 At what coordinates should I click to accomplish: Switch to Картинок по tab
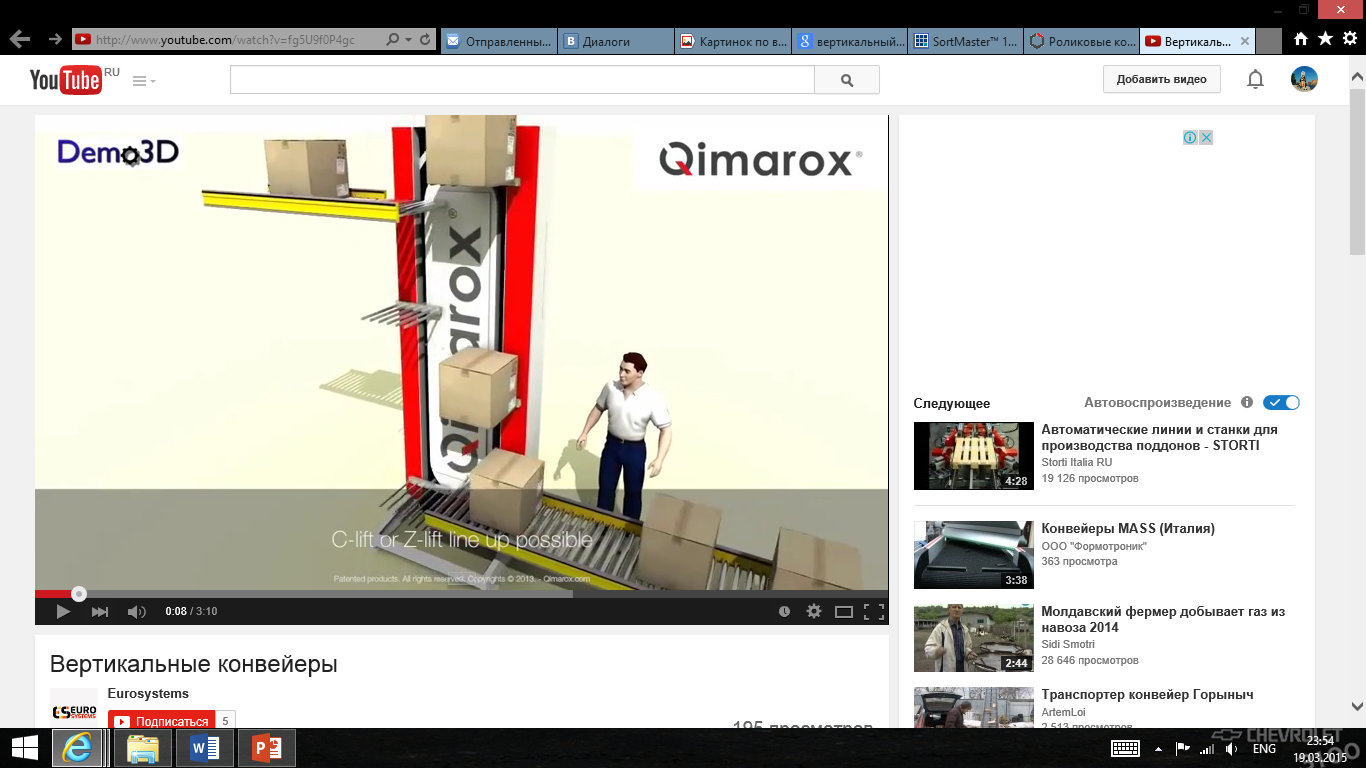pos(733,41)
